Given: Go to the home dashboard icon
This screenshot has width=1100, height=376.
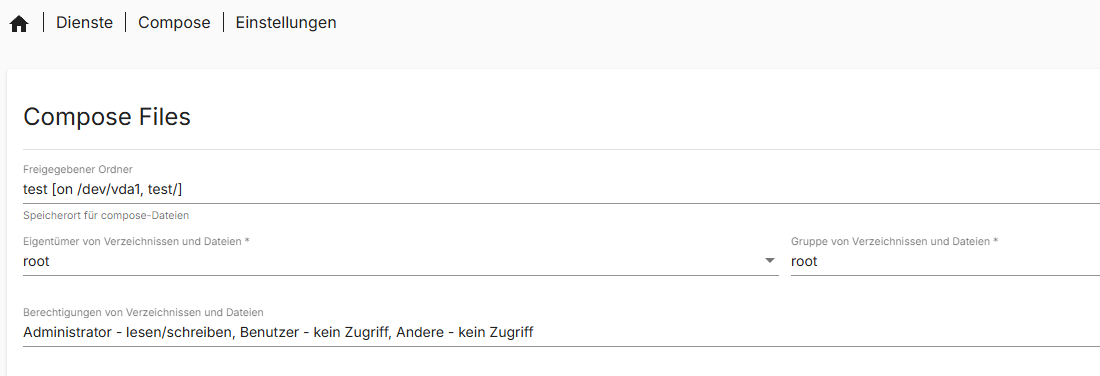Looking at the screenshot, I should pos(19,23).
